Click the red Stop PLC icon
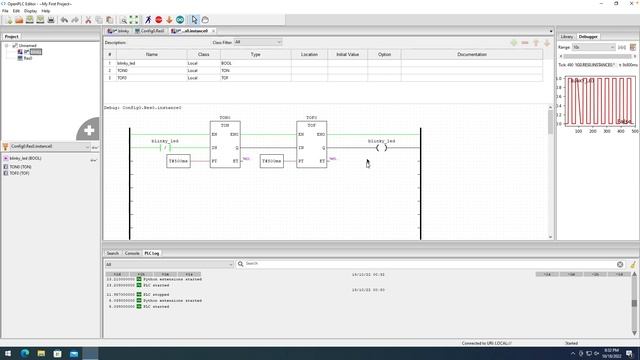Viewport: 640px width, 360px height. pos(158,20)
